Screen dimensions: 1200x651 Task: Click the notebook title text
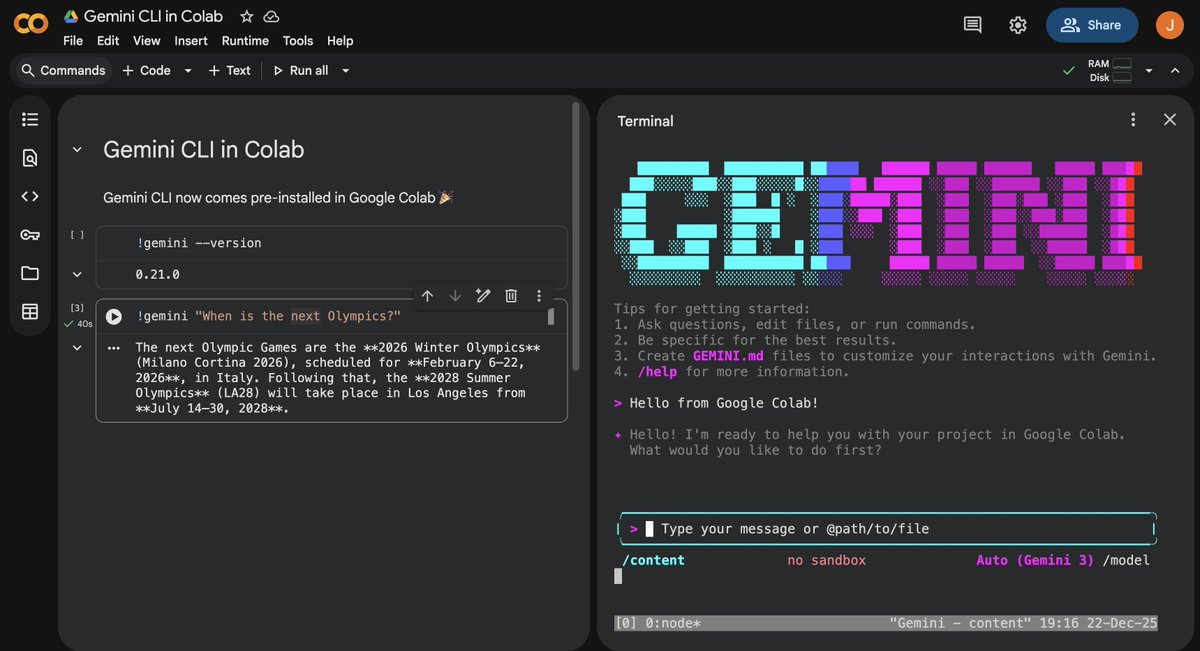(153, 16)
